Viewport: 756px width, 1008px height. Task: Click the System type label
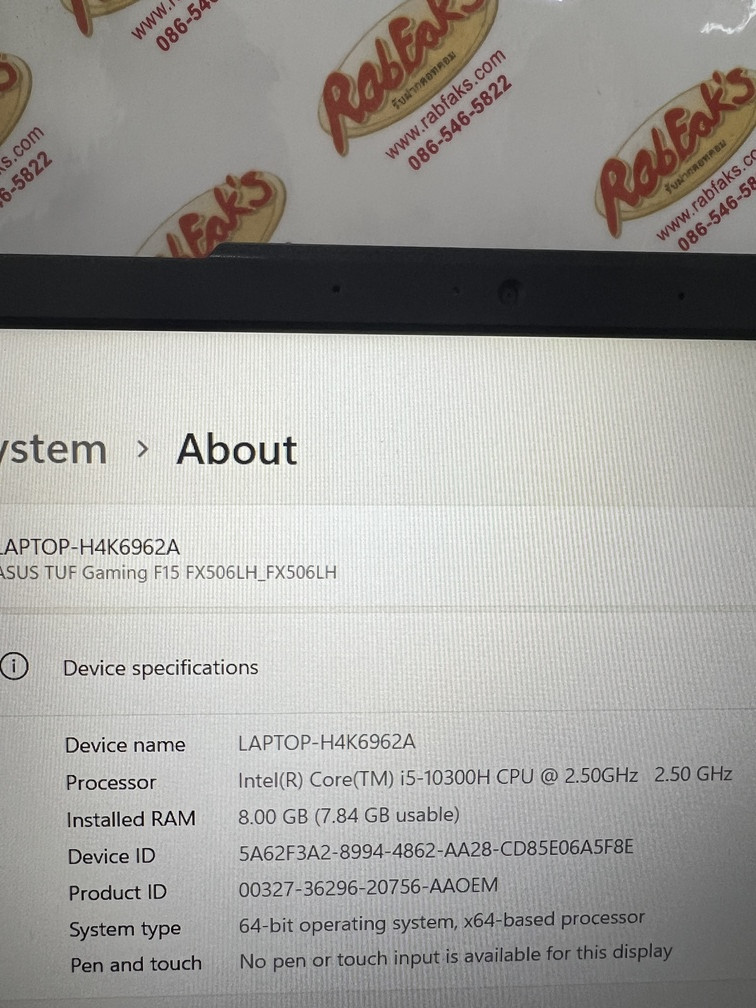(x=127, y=930)
